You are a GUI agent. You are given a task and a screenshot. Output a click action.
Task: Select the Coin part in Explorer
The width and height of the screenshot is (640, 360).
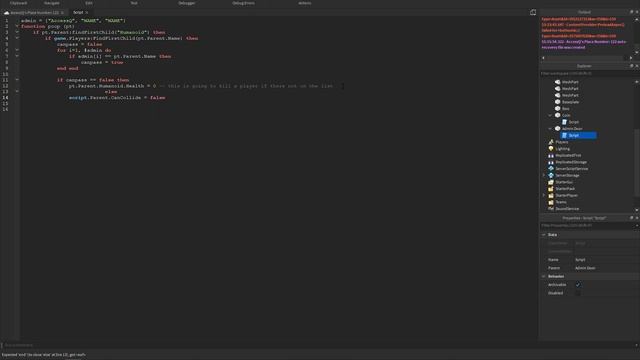point(566,116)
